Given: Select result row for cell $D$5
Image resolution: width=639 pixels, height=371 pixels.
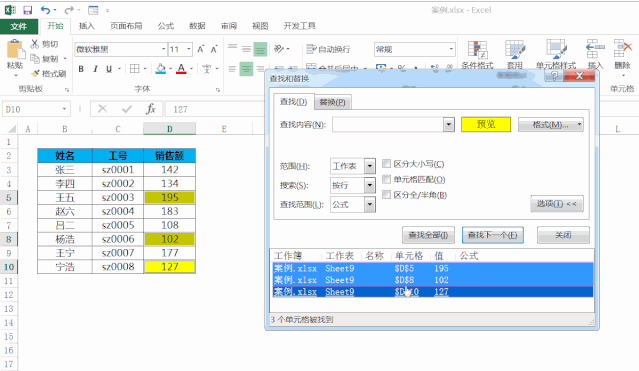Looking at the screenshot, I should click(x=433, y=268).
